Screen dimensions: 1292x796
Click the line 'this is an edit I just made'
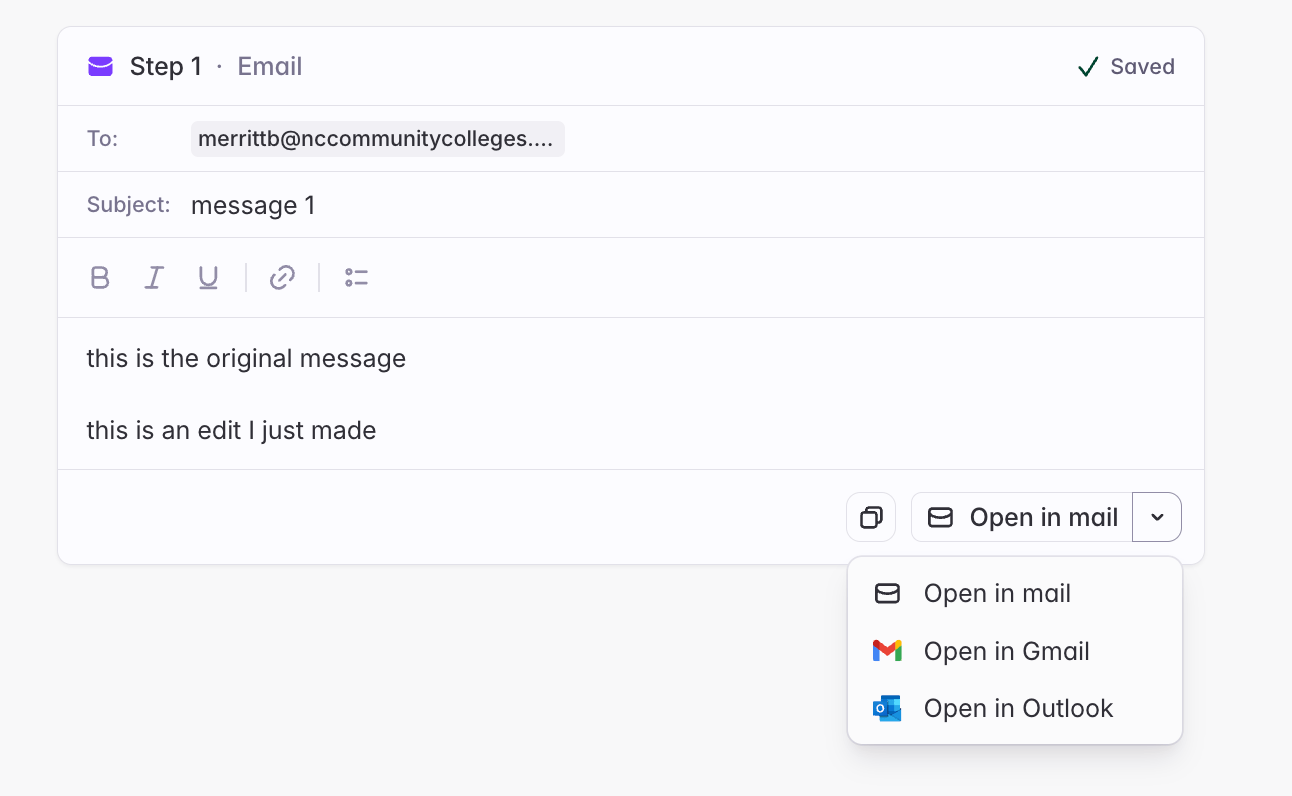[231, 431]
